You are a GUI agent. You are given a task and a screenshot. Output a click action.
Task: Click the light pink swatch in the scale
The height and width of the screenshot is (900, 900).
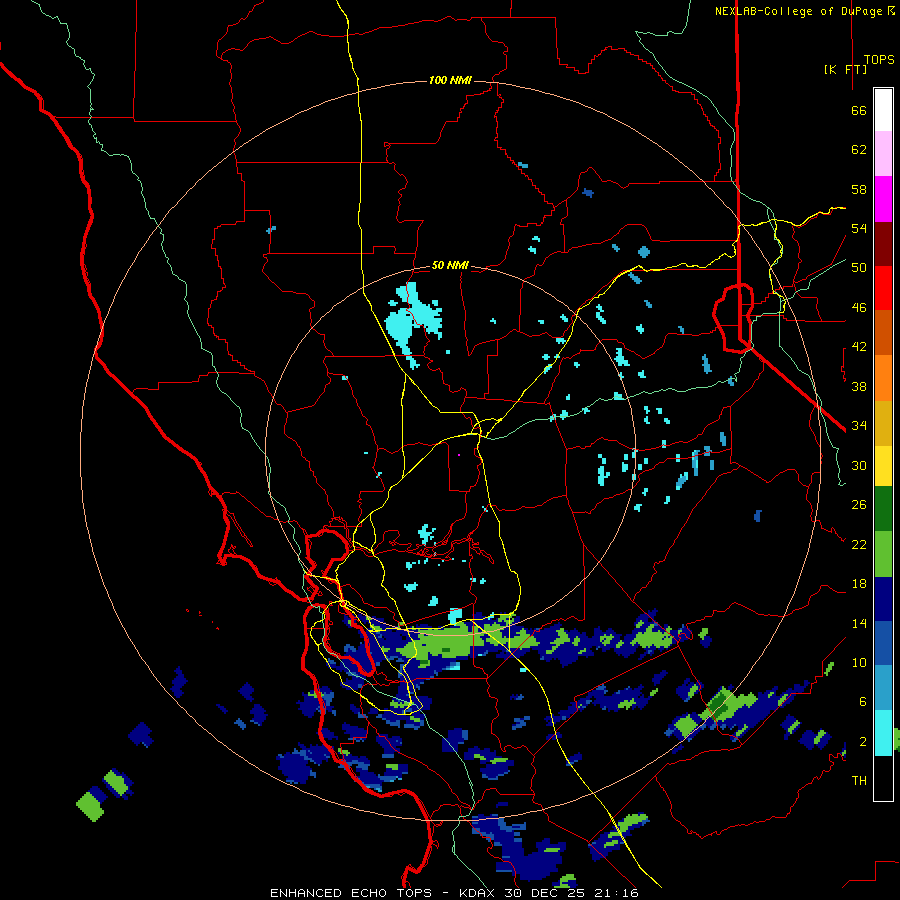point(883,154)
